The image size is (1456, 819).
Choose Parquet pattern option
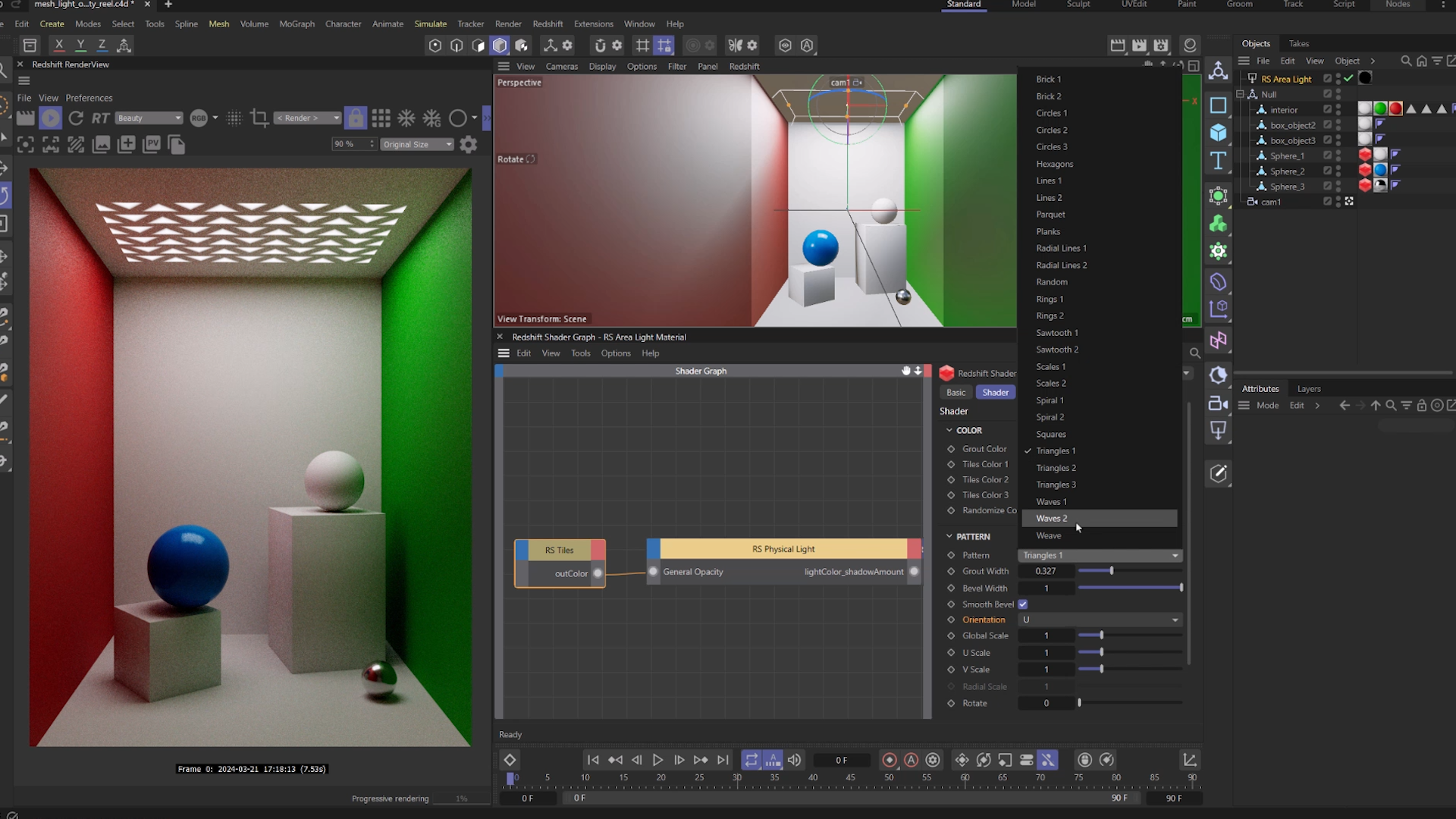[1100, 215]
